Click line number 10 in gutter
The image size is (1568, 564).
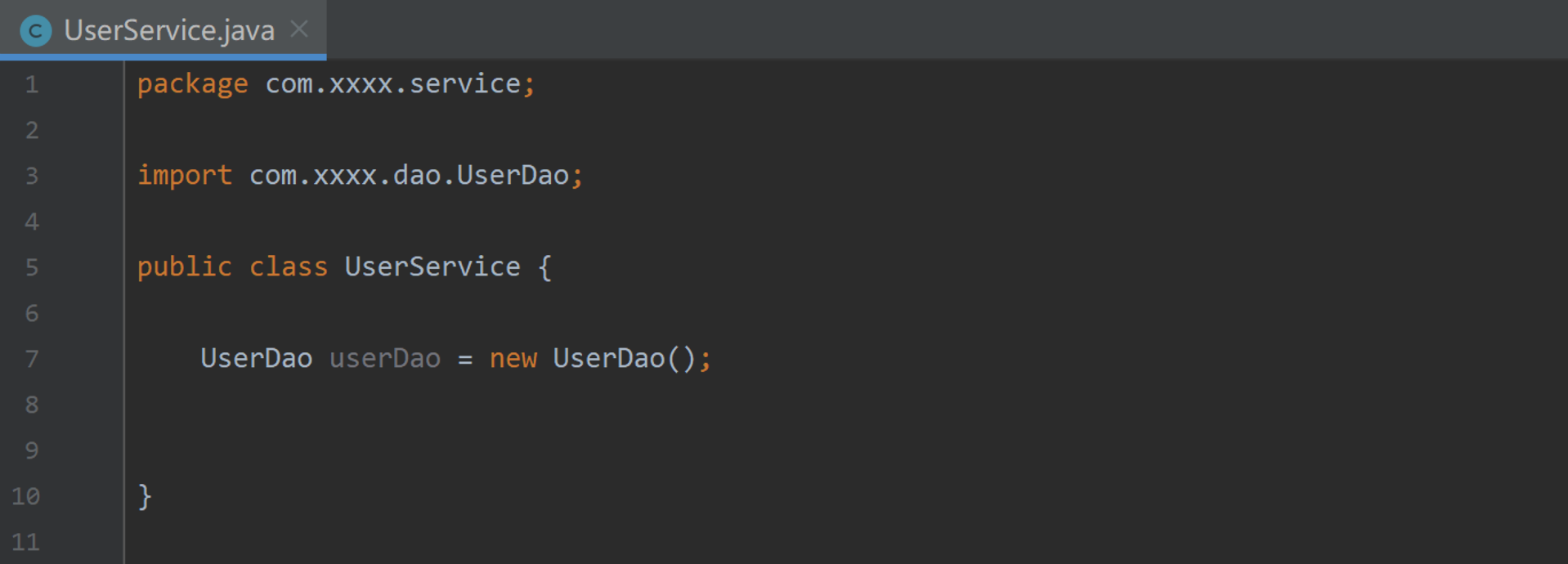click(x=26, y=496)
